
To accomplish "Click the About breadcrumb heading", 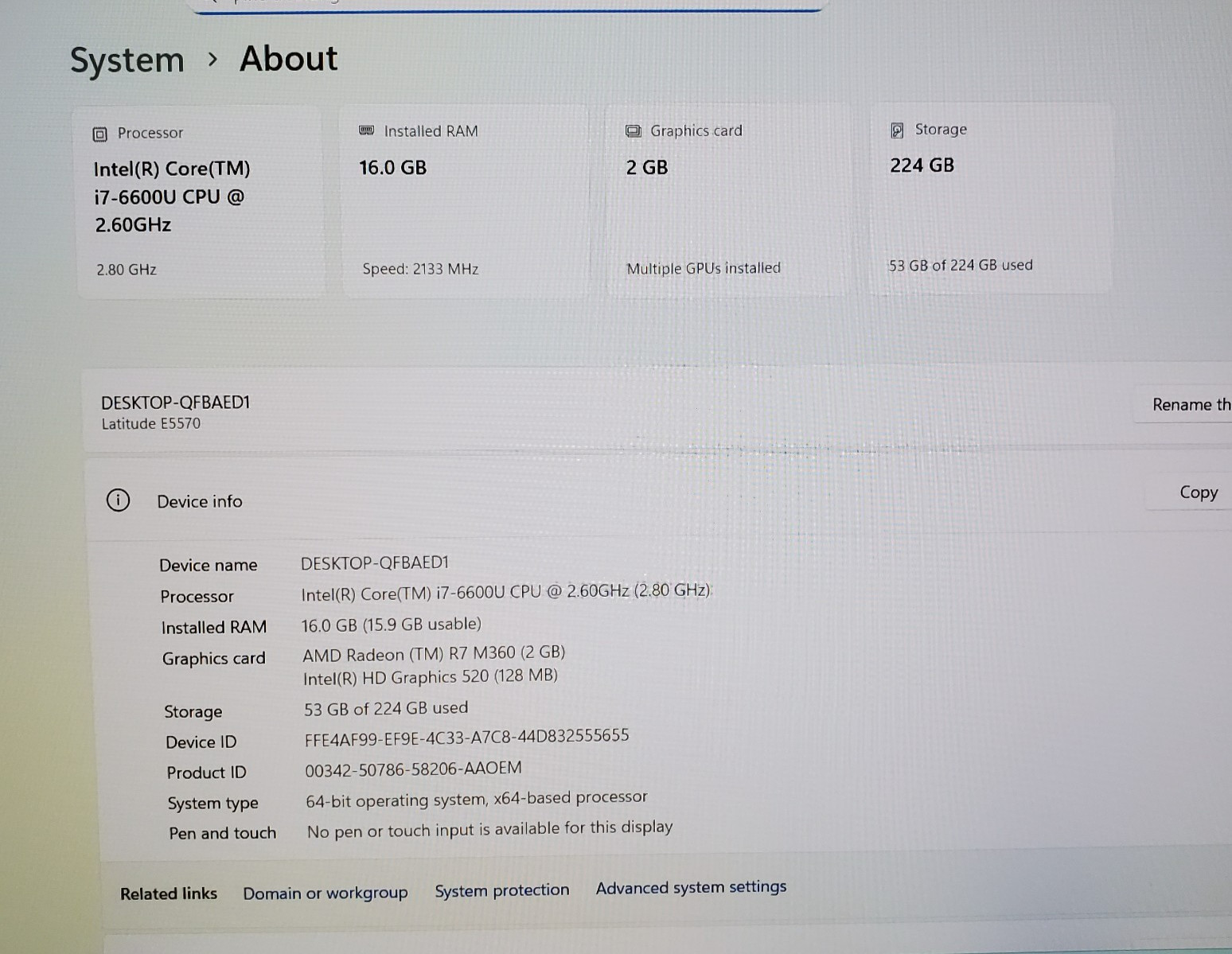I will [289, 58].
